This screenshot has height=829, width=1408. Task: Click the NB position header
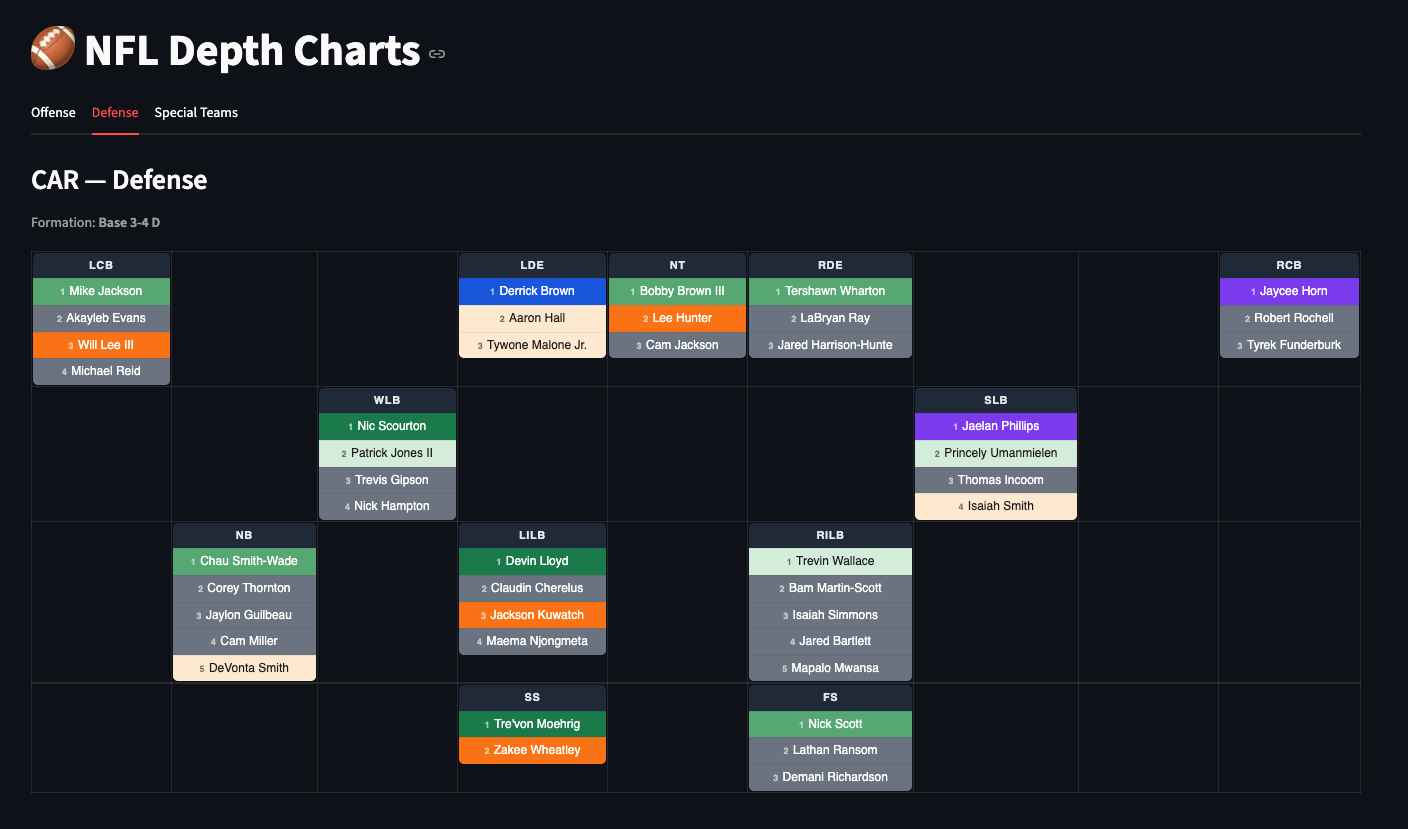[244, 535]
